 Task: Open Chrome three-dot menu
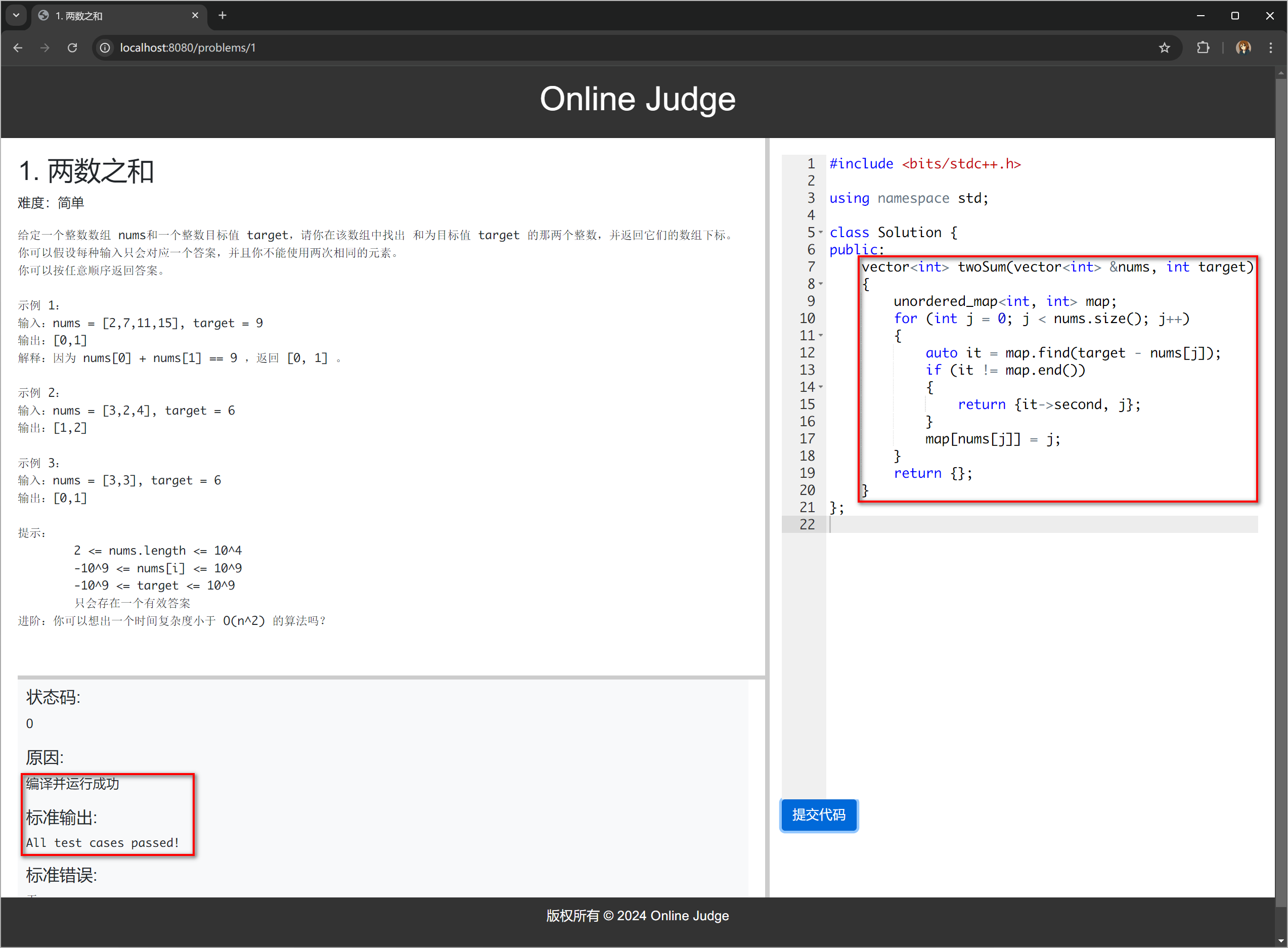[x=1271, y=48]
